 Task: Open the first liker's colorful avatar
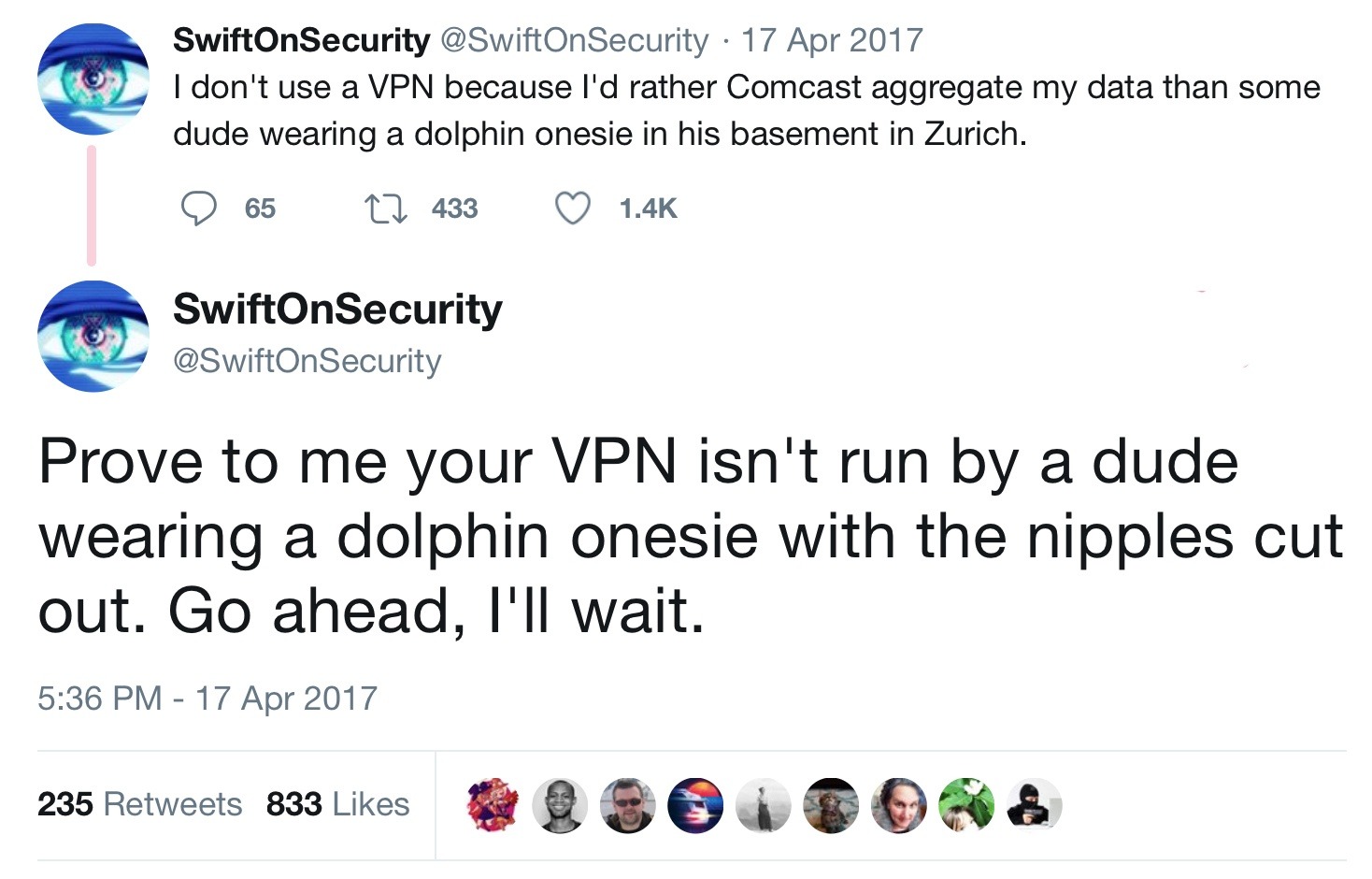click(x=493, y=804)
